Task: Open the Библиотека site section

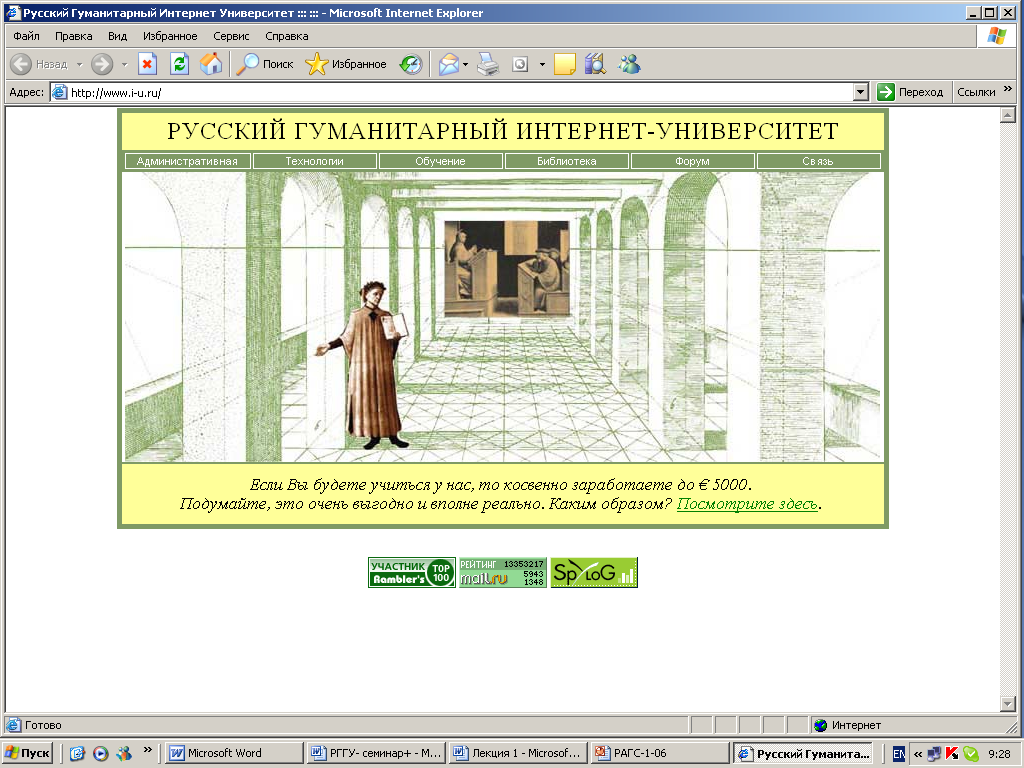Action: 566,161
